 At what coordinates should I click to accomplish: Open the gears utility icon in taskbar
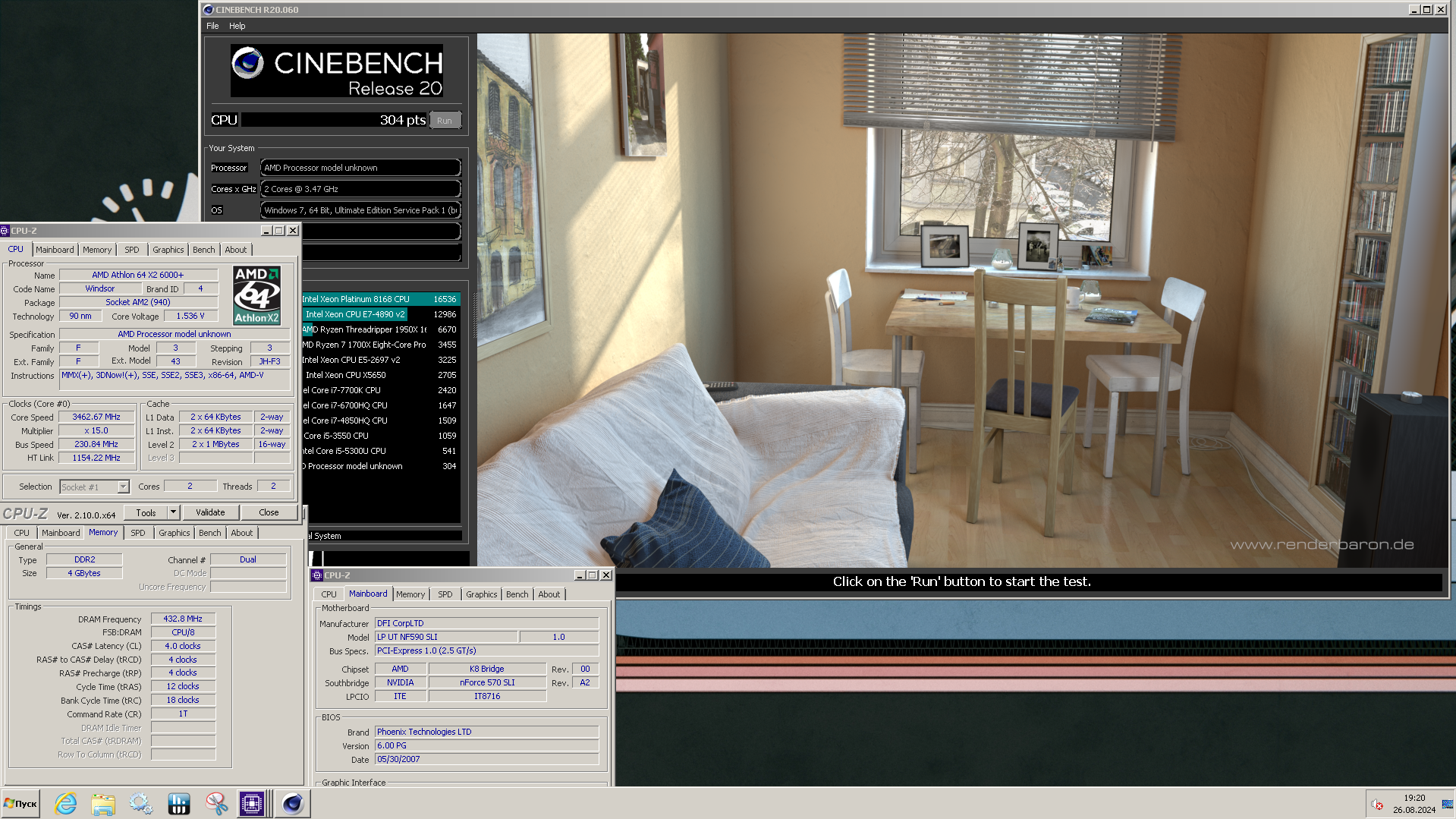tap(141, 803)
